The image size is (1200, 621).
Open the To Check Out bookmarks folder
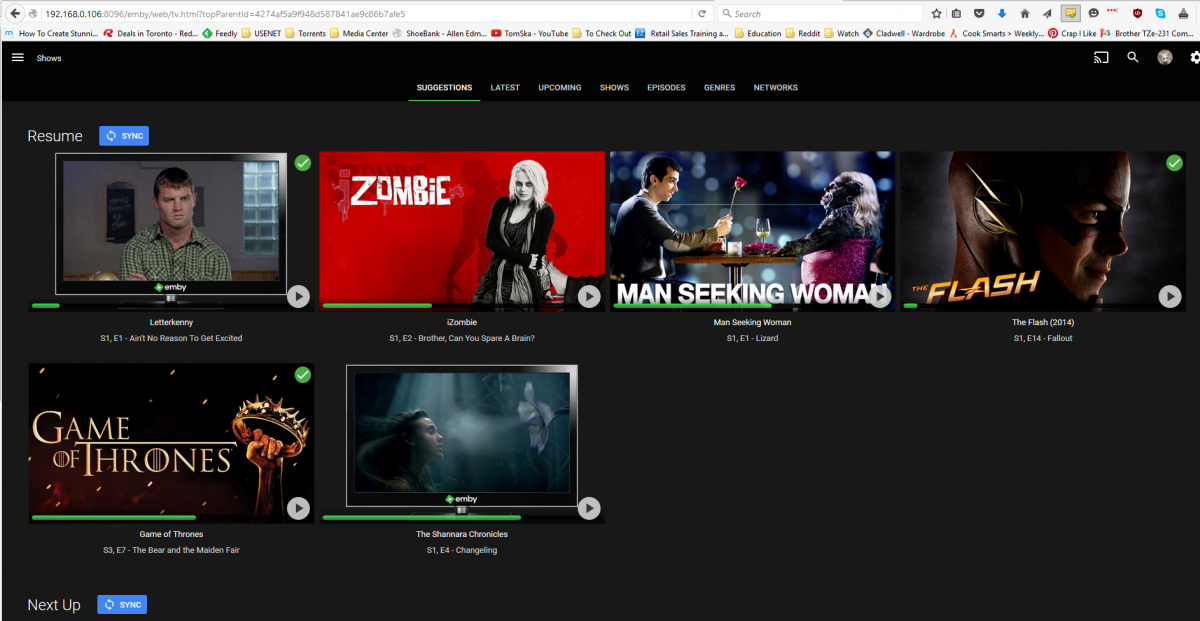601,33
